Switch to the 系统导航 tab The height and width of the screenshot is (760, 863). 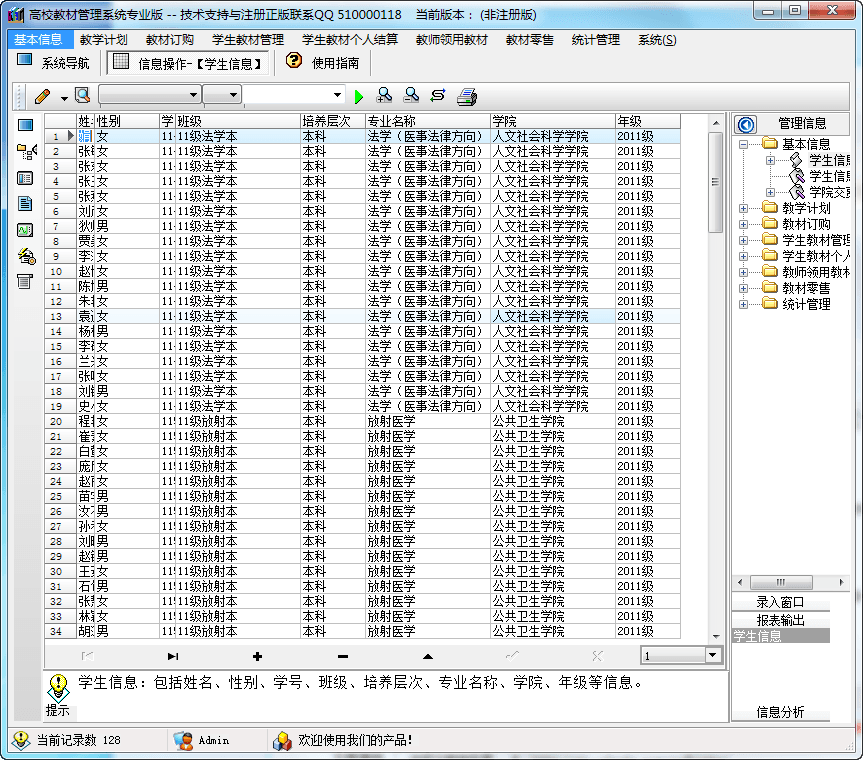tap(54, 62)
